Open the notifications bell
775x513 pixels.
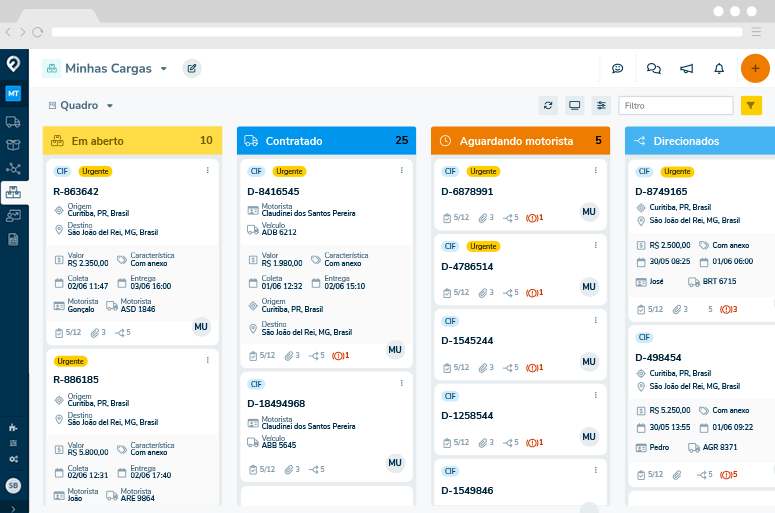click(x=719, y=69)
